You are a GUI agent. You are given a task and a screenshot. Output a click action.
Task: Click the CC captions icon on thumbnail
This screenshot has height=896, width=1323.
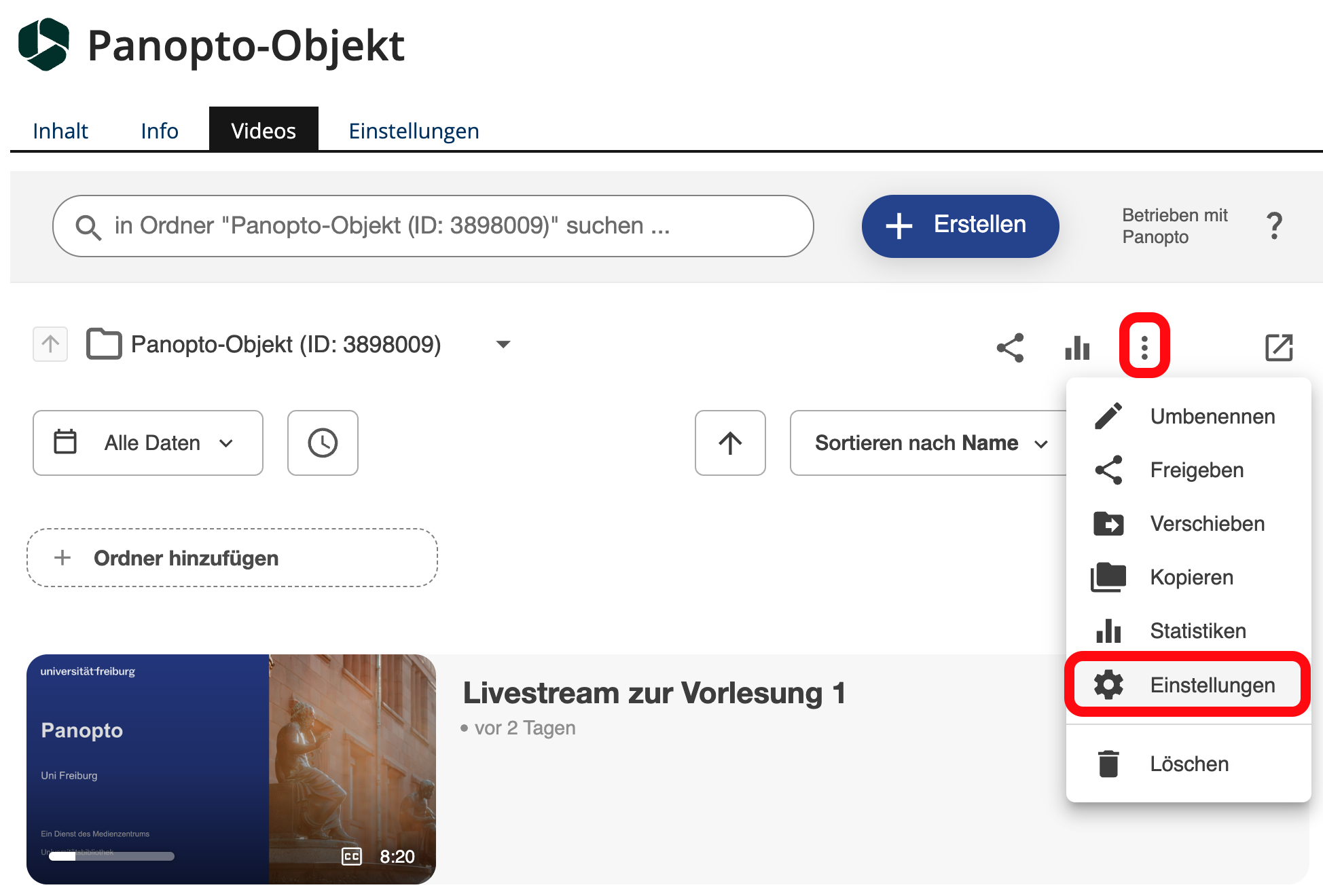coord(351,856)
